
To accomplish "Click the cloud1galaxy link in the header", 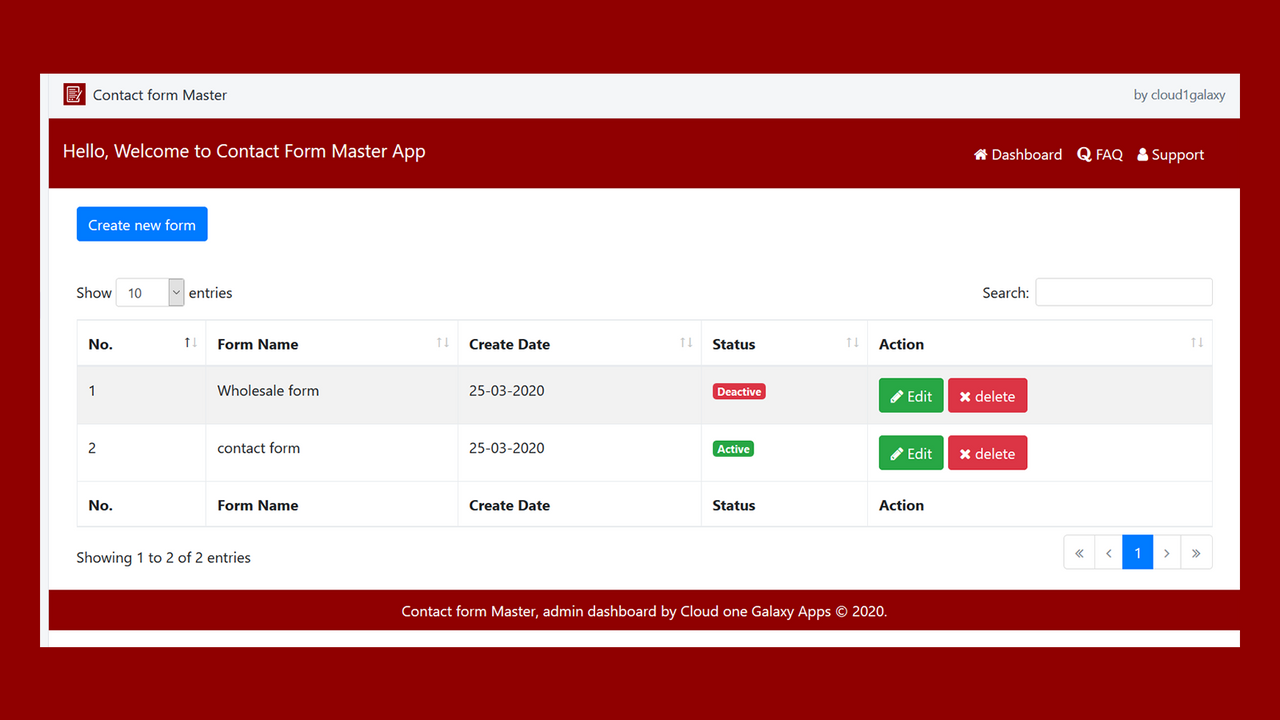I will click(x=1188, y=94).
